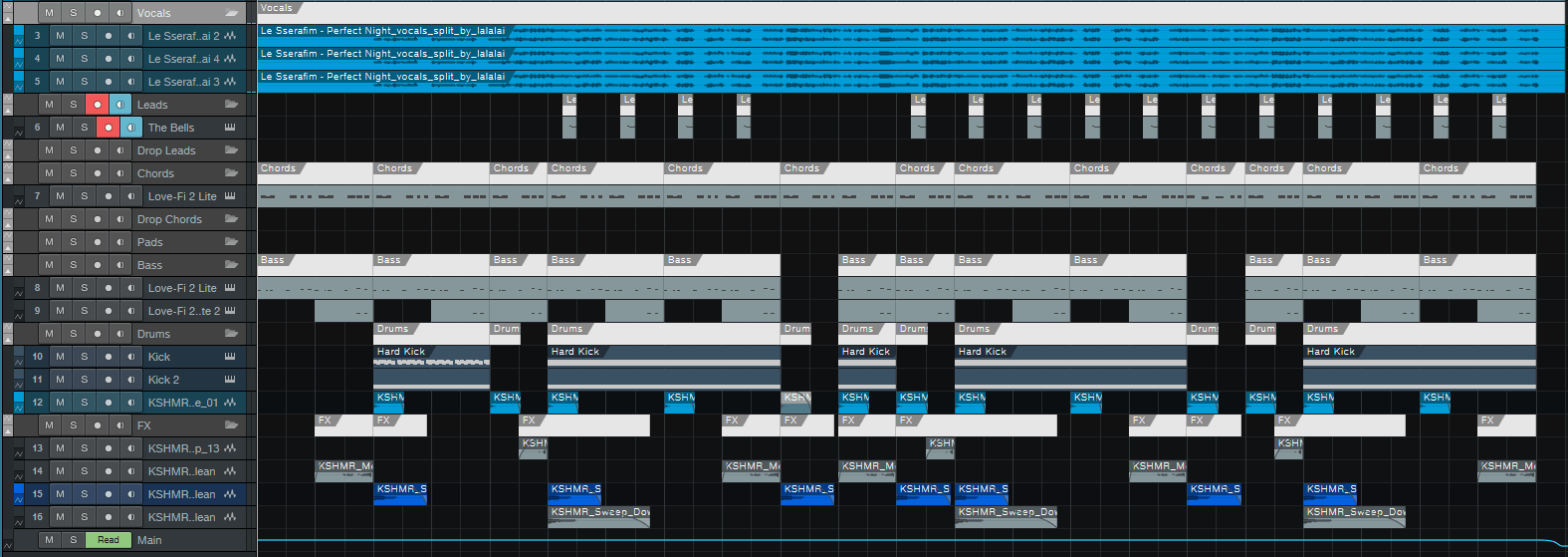This screenshot has height=557, width=1568.
Task: Open the Drop Leads folder icon
Action: (x=232, y=150)
